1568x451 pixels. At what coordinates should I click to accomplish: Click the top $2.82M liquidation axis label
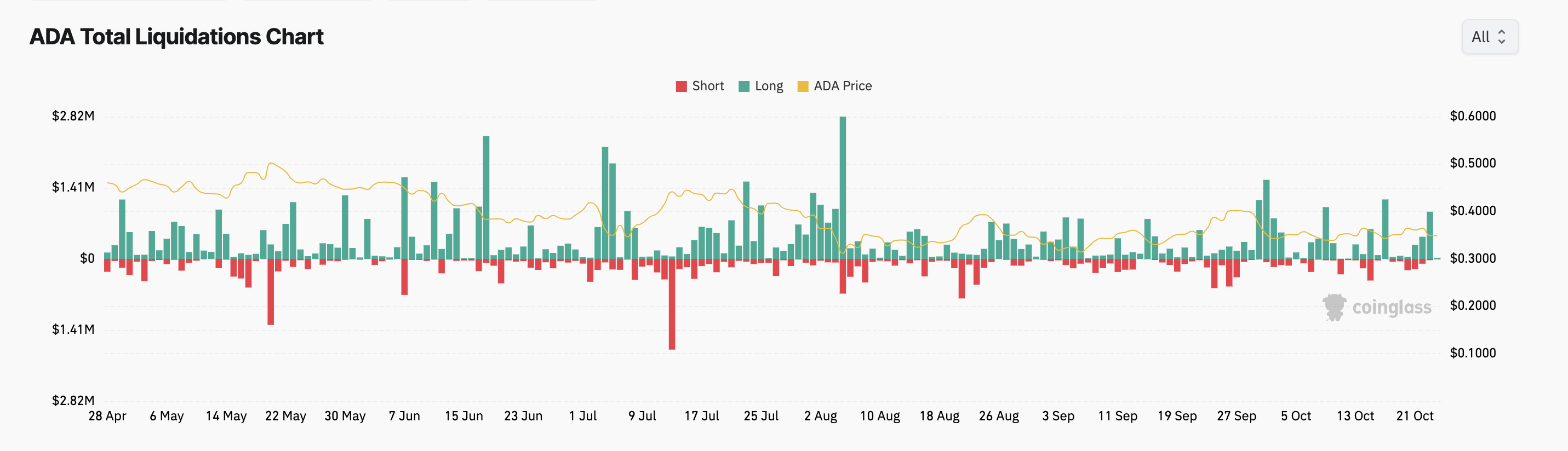pyautogui.click(x=73, y=116)
